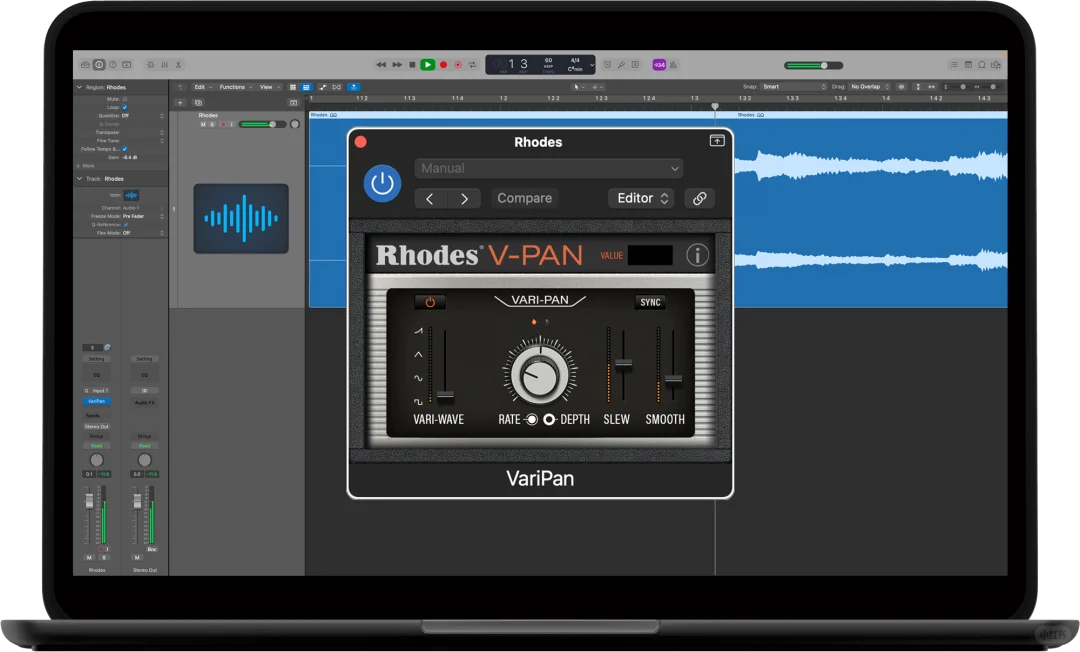Open the Mixer sliders icon

[x=165, y=65]
